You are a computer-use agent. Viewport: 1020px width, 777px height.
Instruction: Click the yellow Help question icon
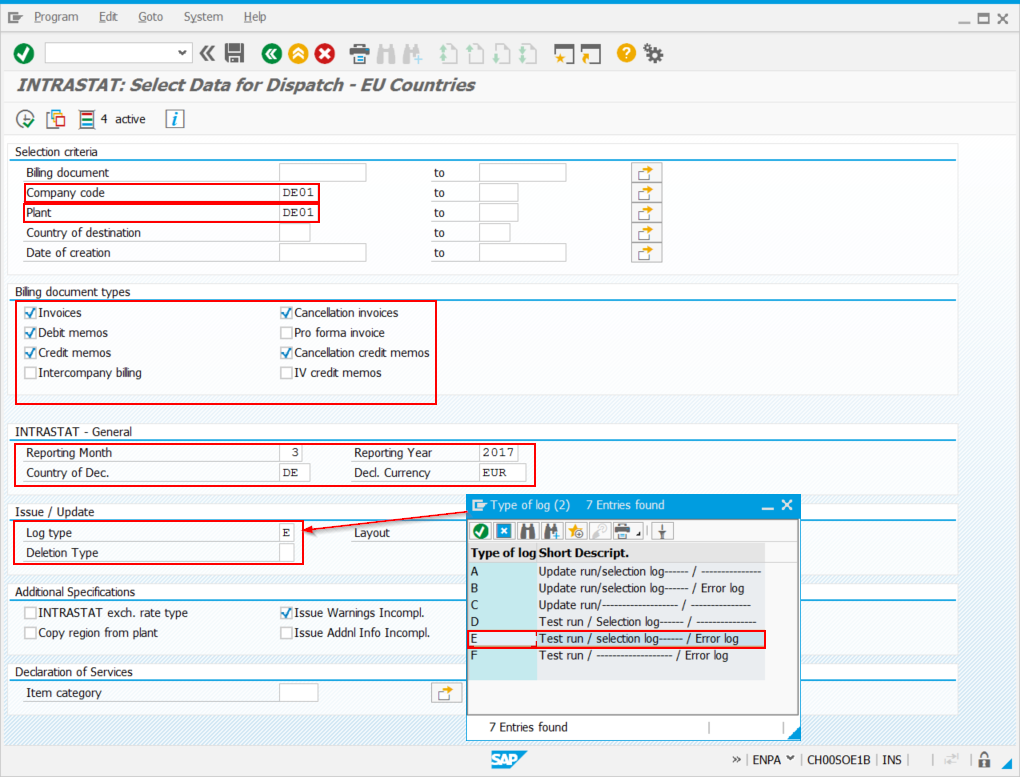[x=626, y=53]
